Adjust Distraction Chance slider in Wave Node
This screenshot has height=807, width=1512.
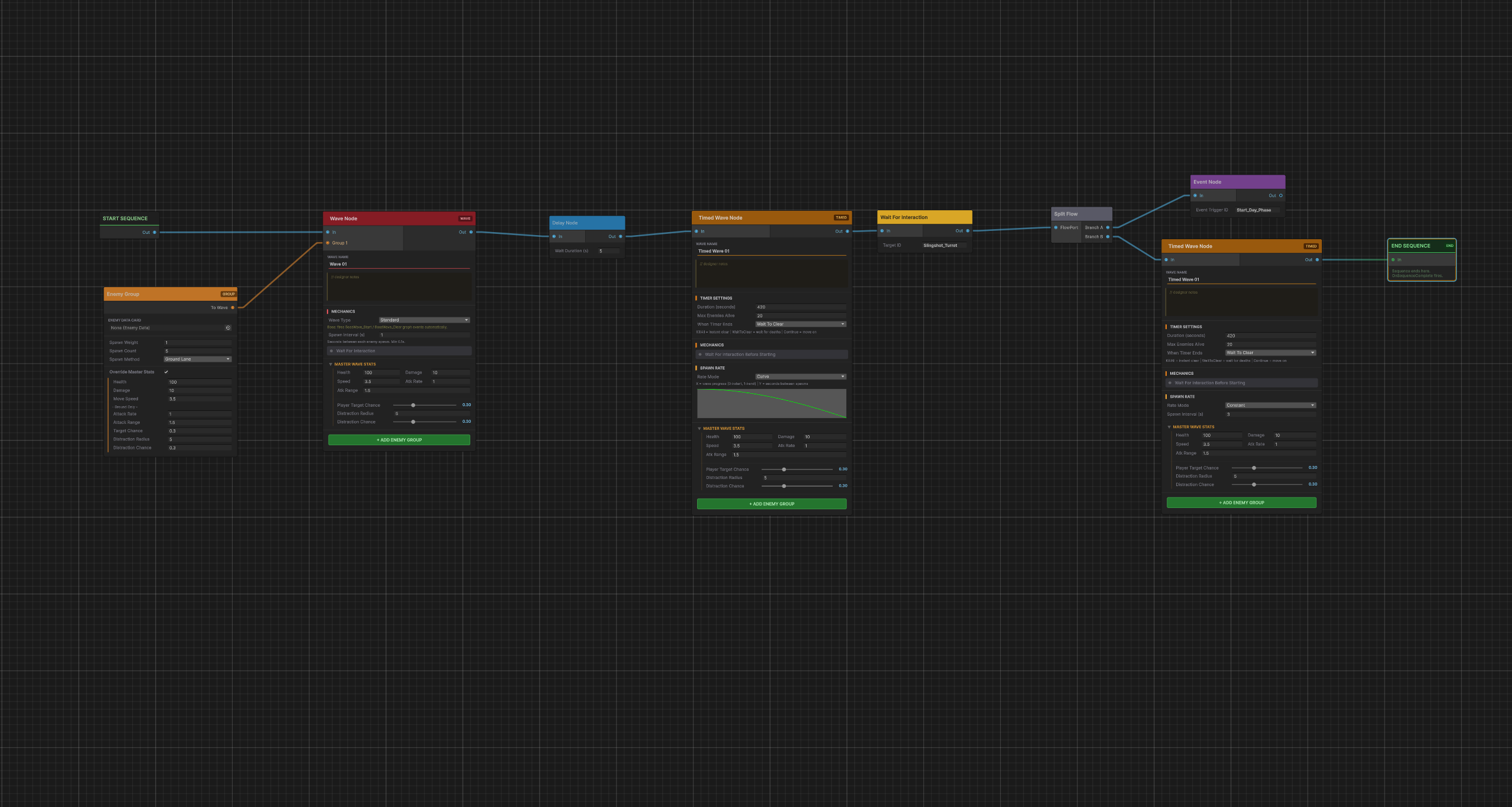point(425,422)
